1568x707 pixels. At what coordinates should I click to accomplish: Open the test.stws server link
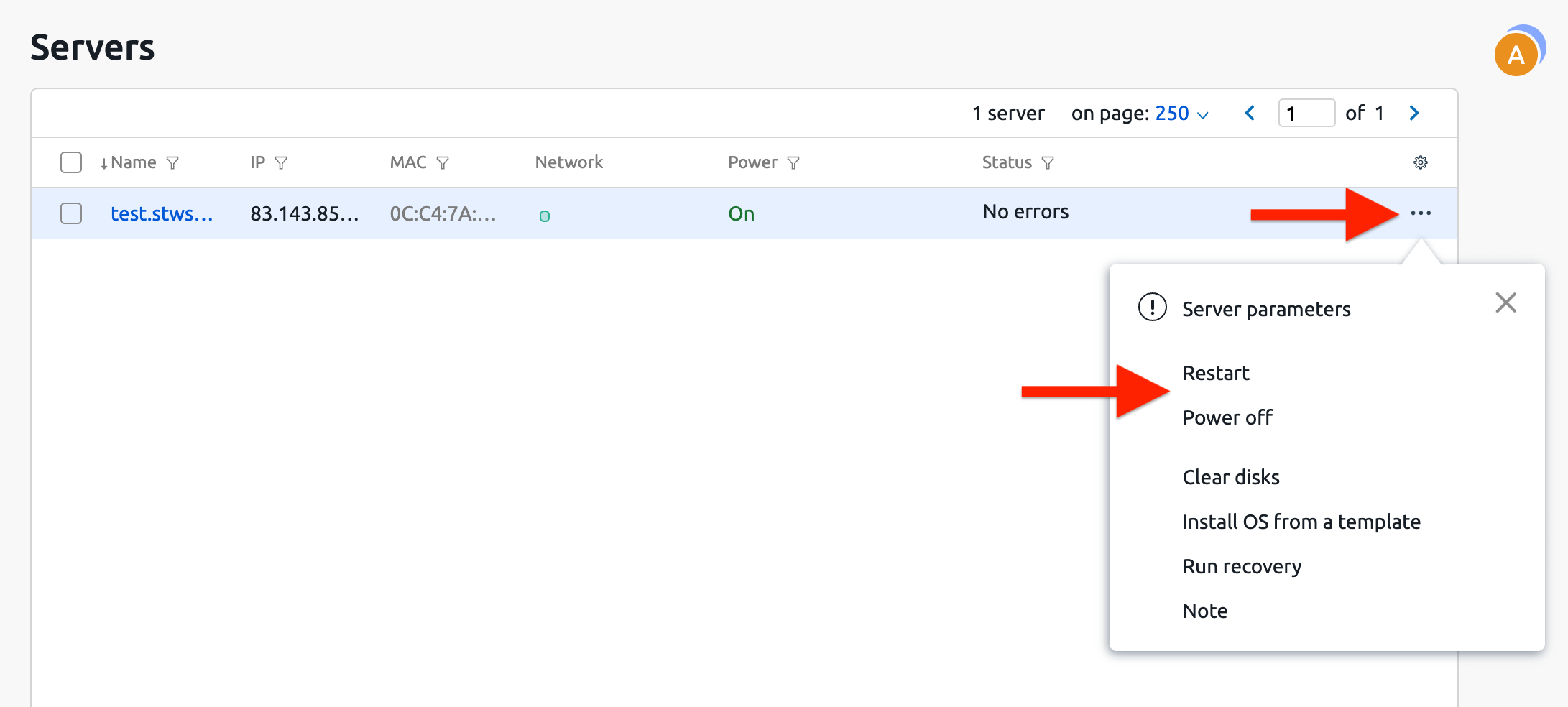tap(162, 214)
